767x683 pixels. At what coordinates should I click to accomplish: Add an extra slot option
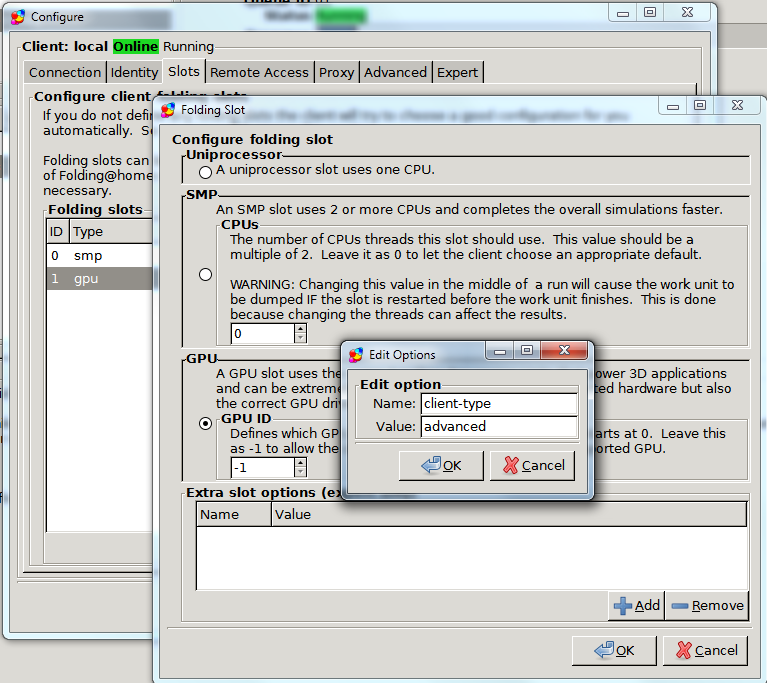point(636,606)
